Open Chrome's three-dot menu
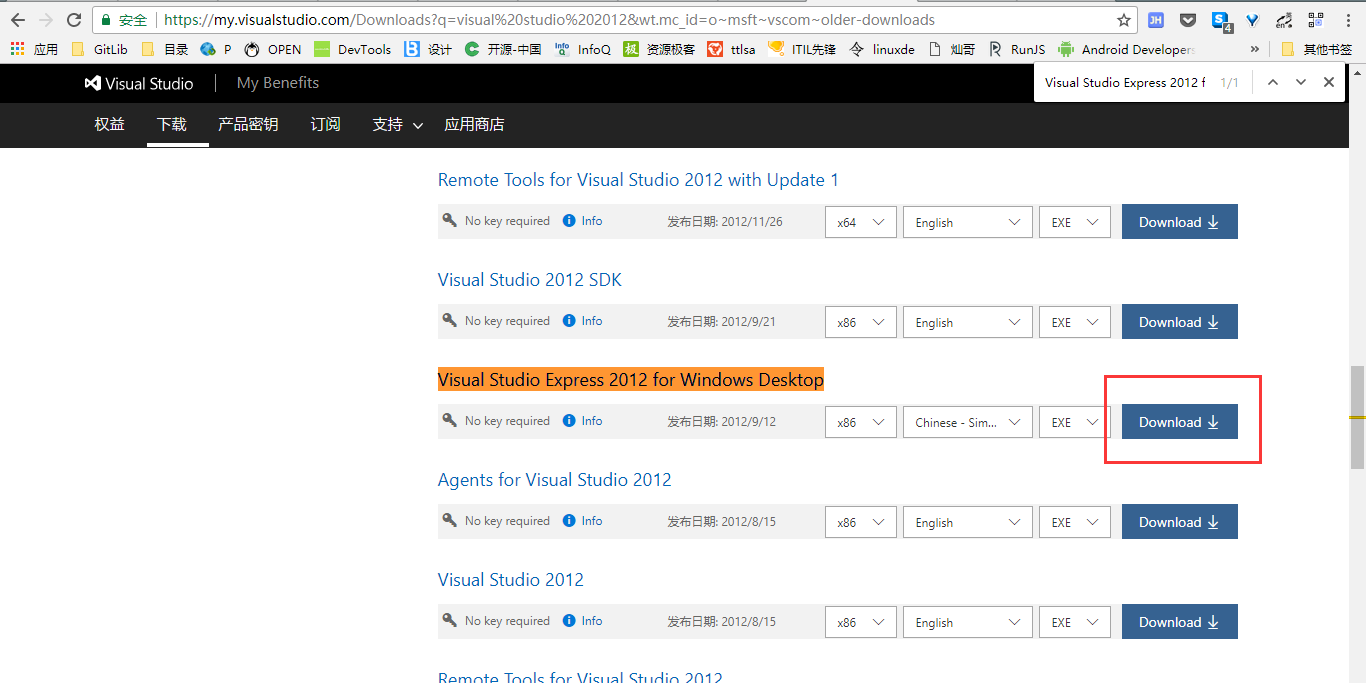 [1347, 20]
